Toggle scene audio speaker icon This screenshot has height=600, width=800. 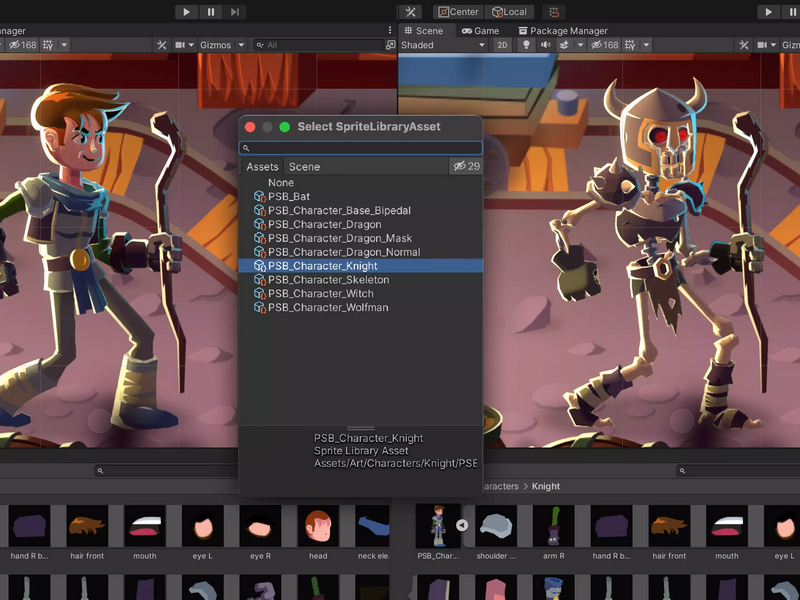click(x=545, y=45)
